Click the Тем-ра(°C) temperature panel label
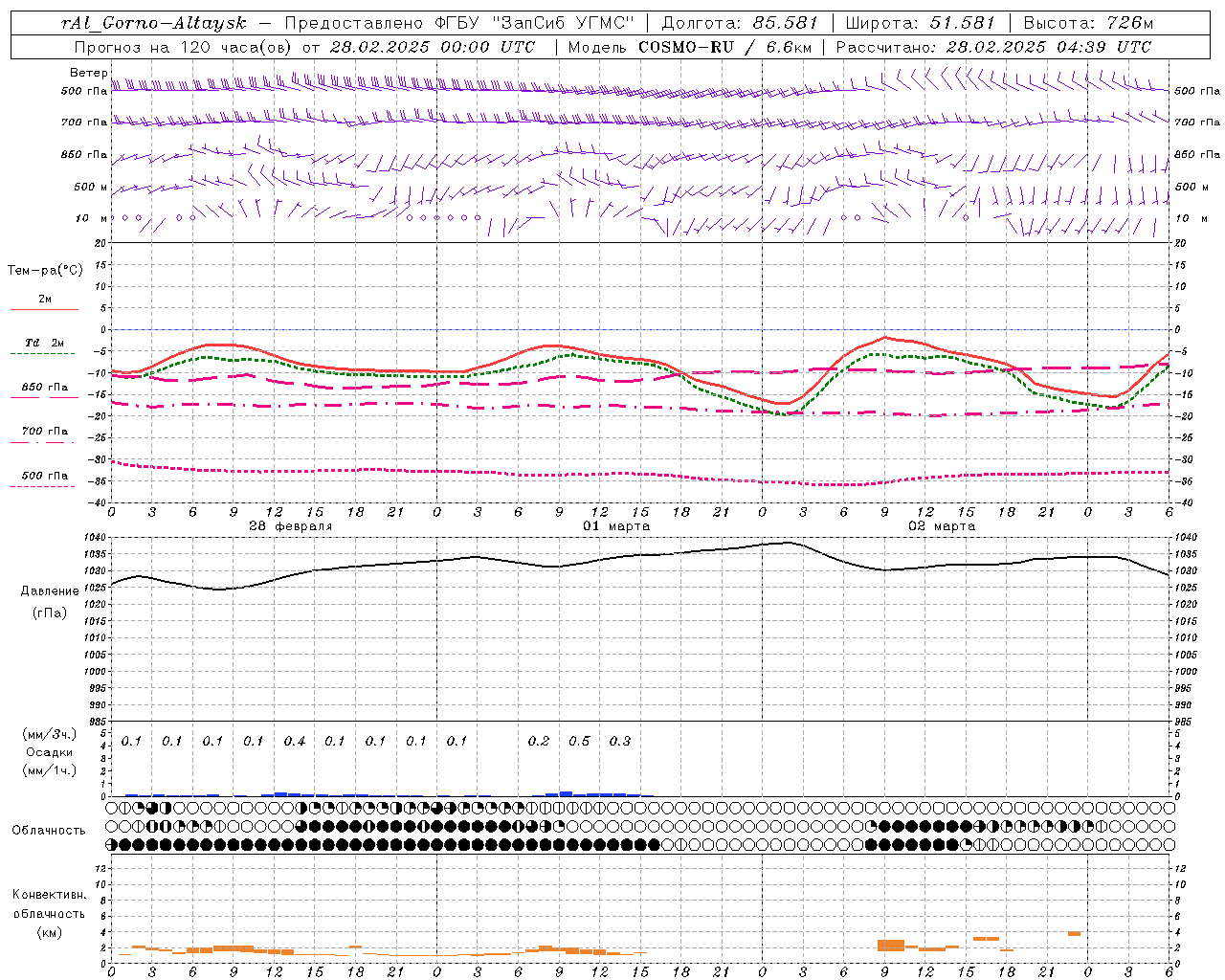Image resolution: width=1225 pixels, height=980 pixels. (45, 271)
